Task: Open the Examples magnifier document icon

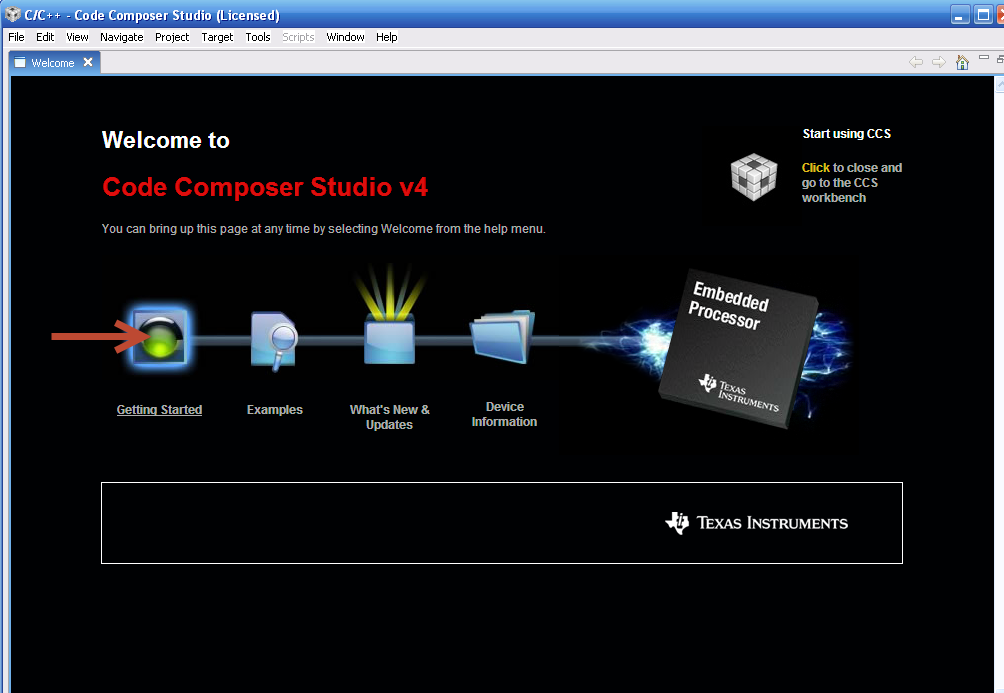Action: coord(274,341)
